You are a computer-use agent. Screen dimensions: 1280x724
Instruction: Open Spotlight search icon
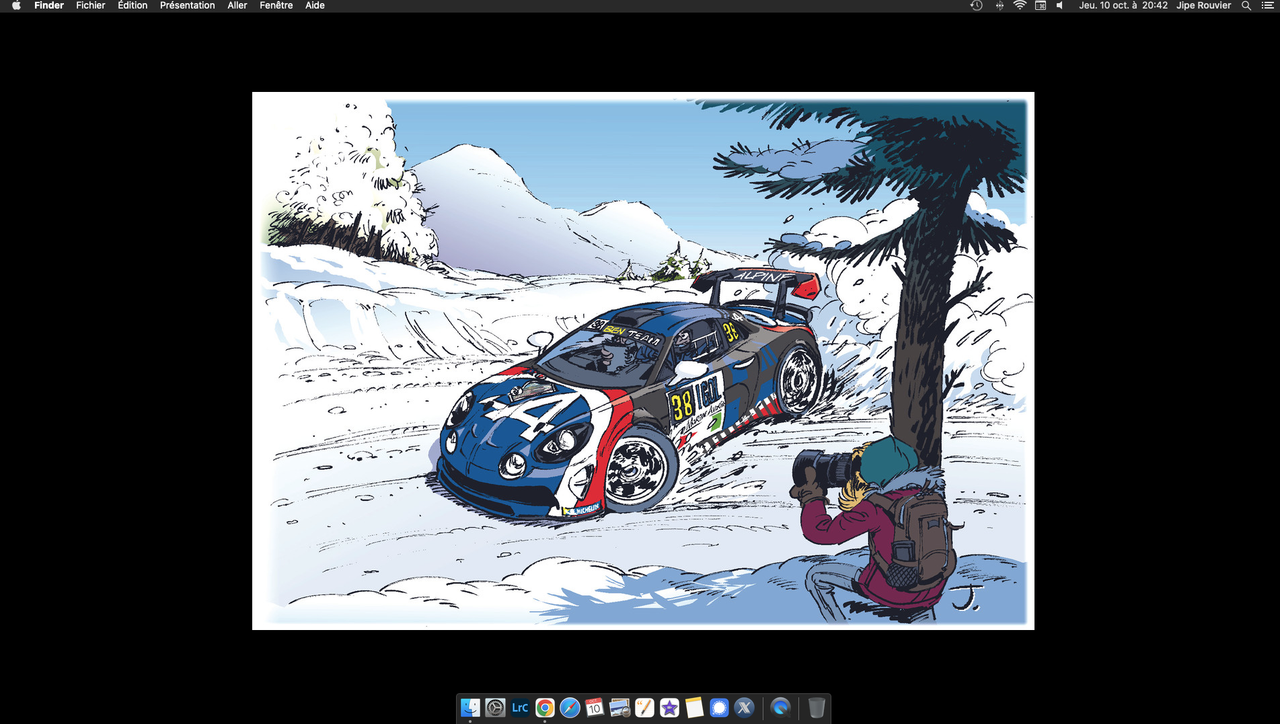pos(1246,6)
